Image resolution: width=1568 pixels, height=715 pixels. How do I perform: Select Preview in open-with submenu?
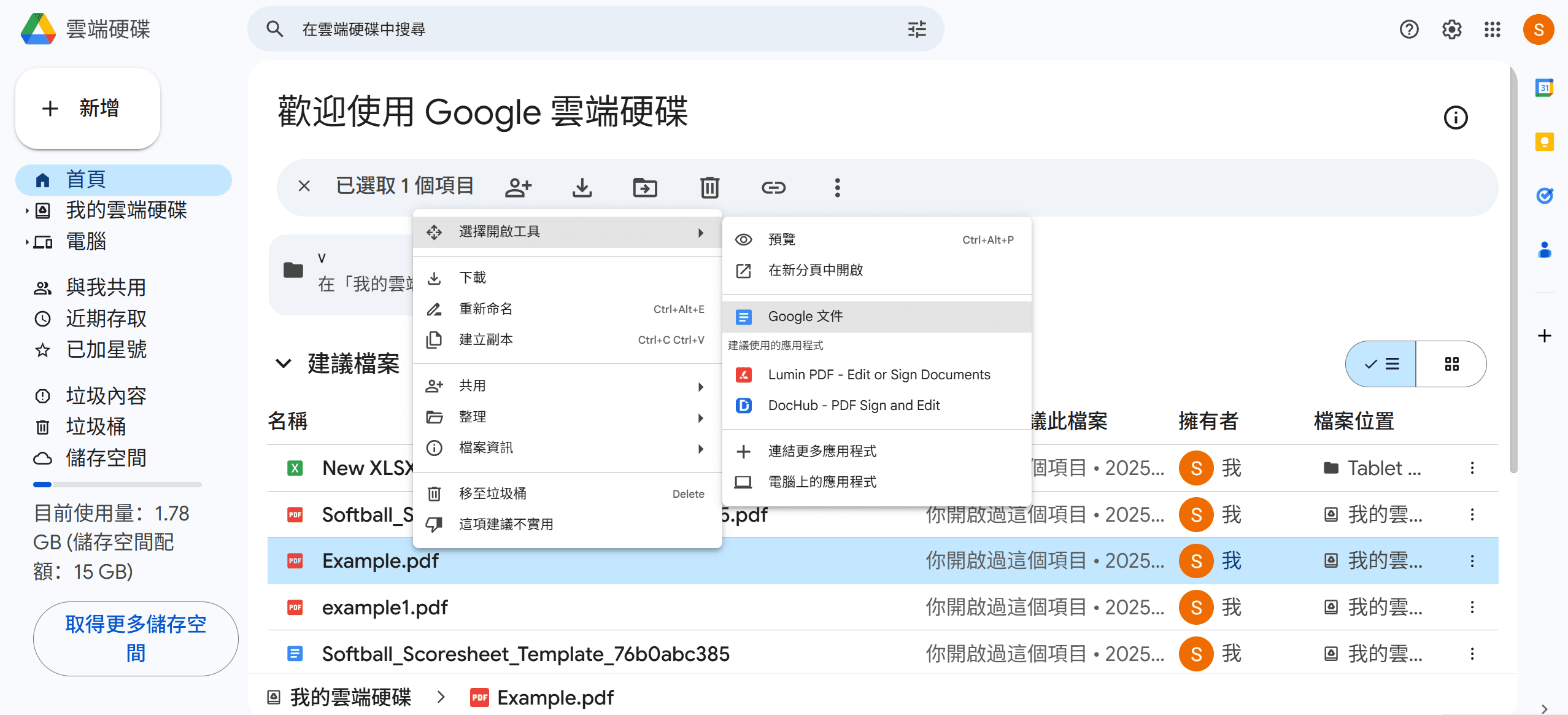tap(877, 240)
